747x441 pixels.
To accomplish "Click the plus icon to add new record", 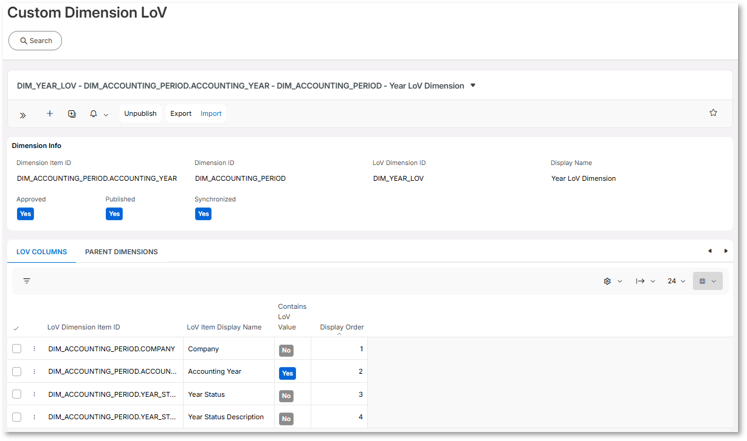I will pos(50,113).
